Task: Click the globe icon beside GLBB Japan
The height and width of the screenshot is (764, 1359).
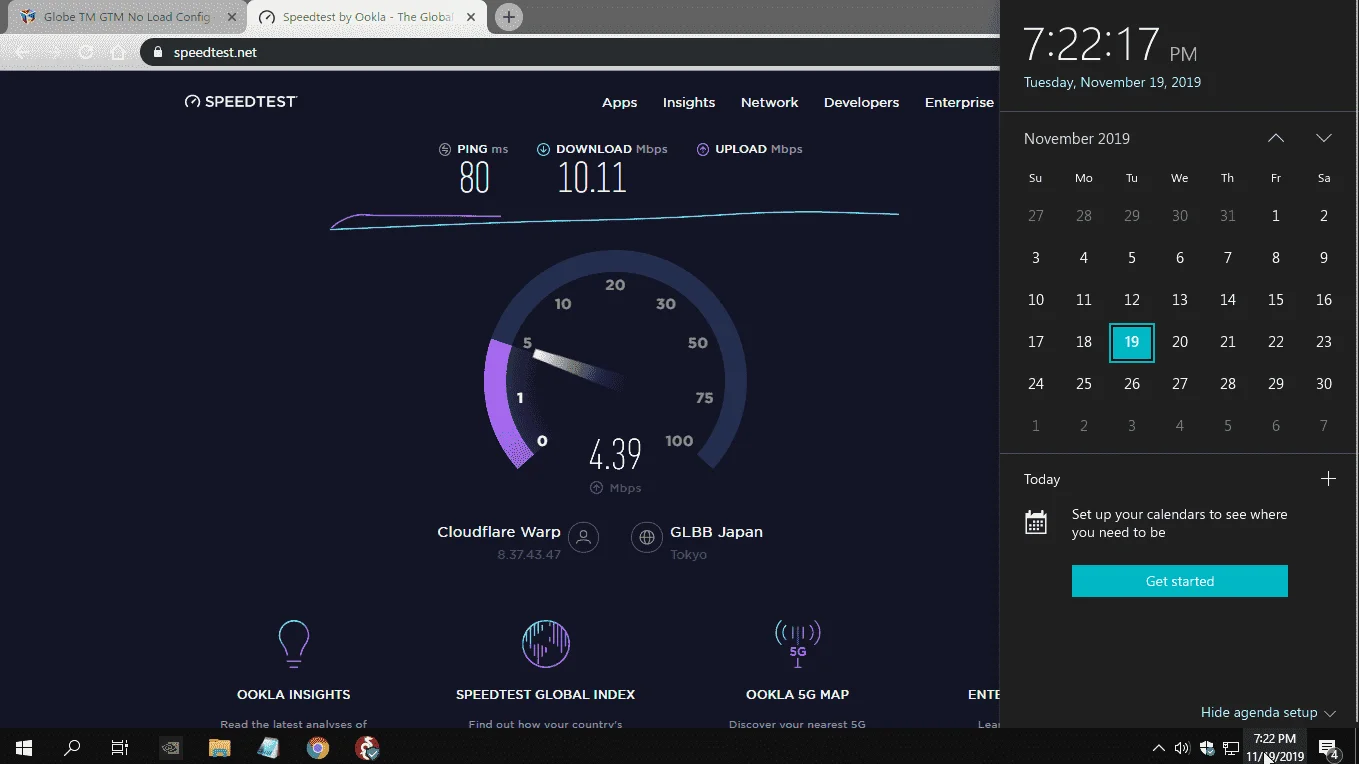Action: click(x=647, y=537)
